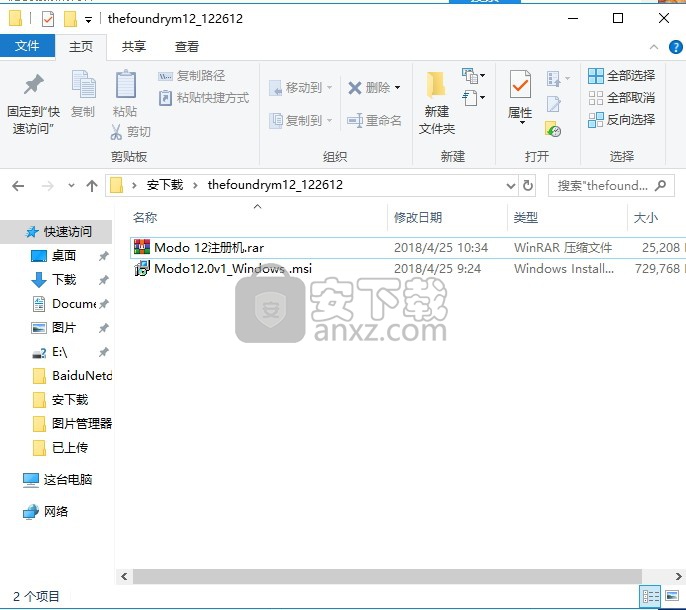
Task: Open the New item dropdown icon
Action: (473, 76)
